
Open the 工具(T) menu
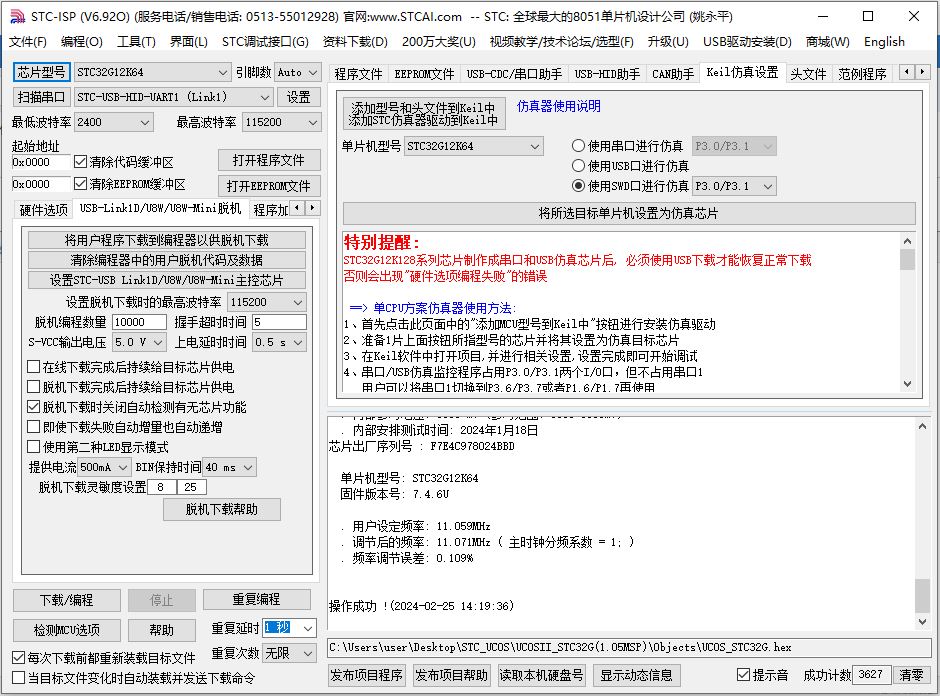coord(136,42)
